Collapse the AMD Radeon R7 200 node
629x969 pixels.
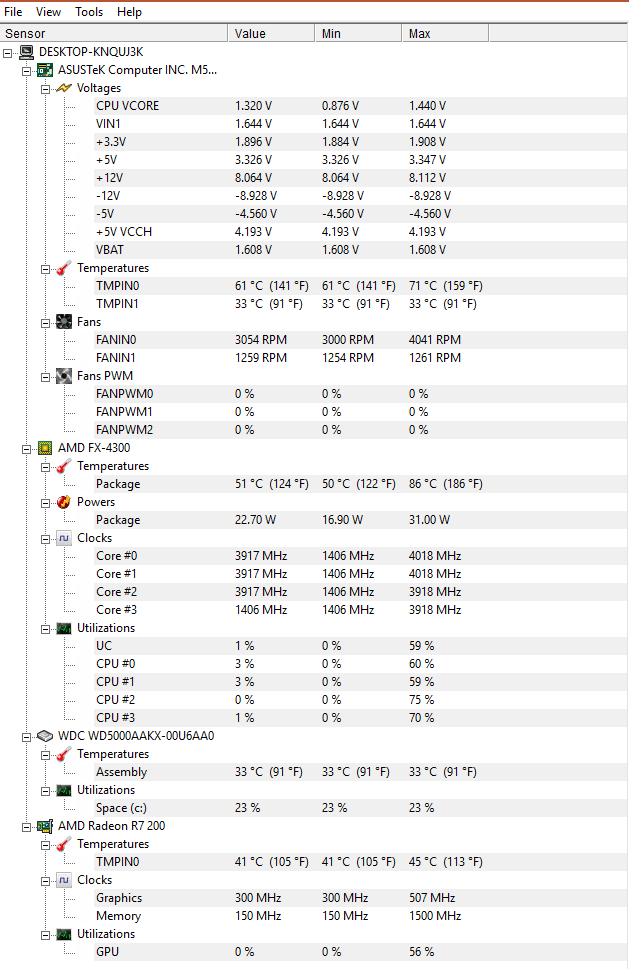point(26,827)
